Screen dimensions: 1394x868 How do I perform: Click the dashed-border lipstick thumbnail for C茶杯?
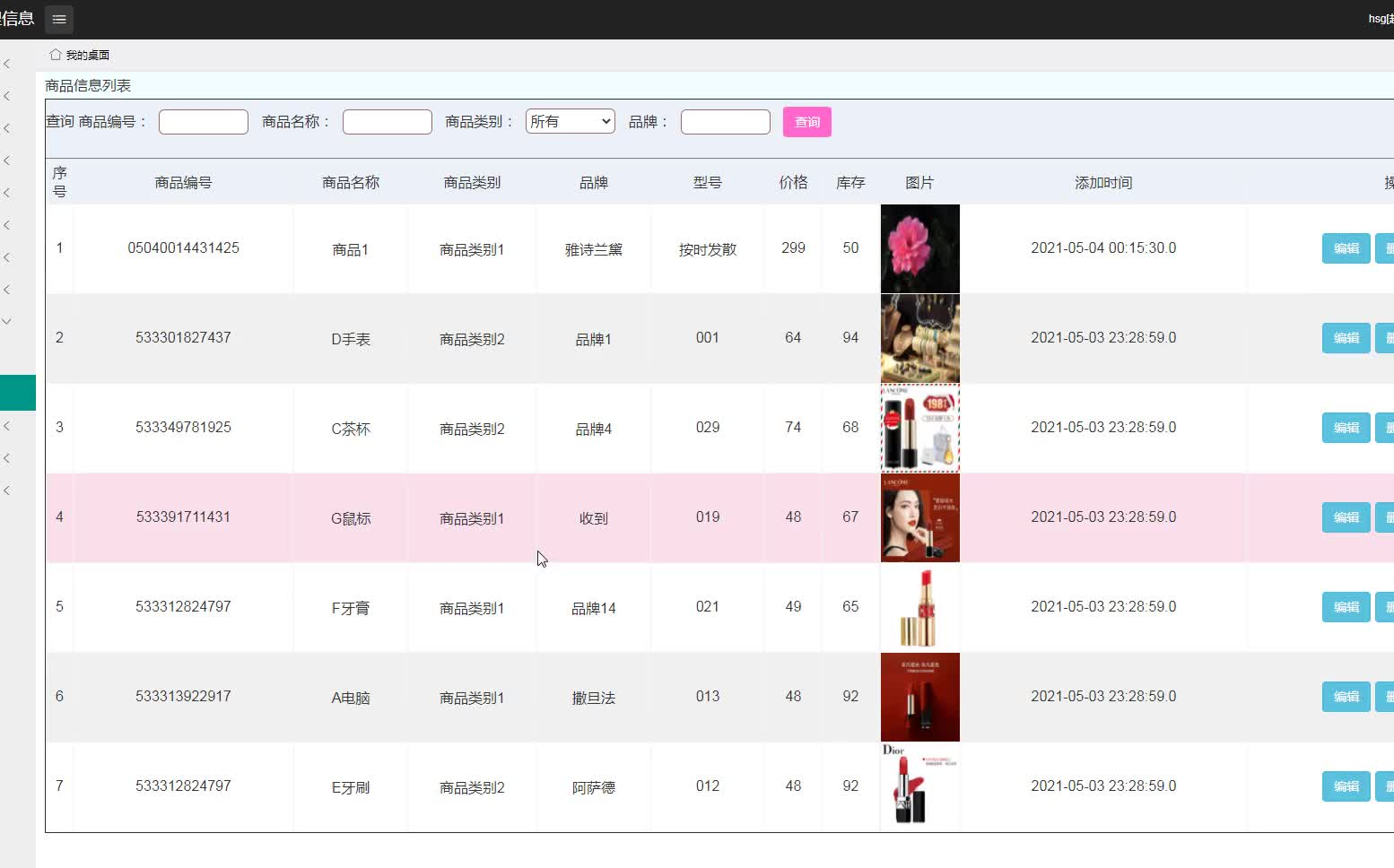[919, 428]
